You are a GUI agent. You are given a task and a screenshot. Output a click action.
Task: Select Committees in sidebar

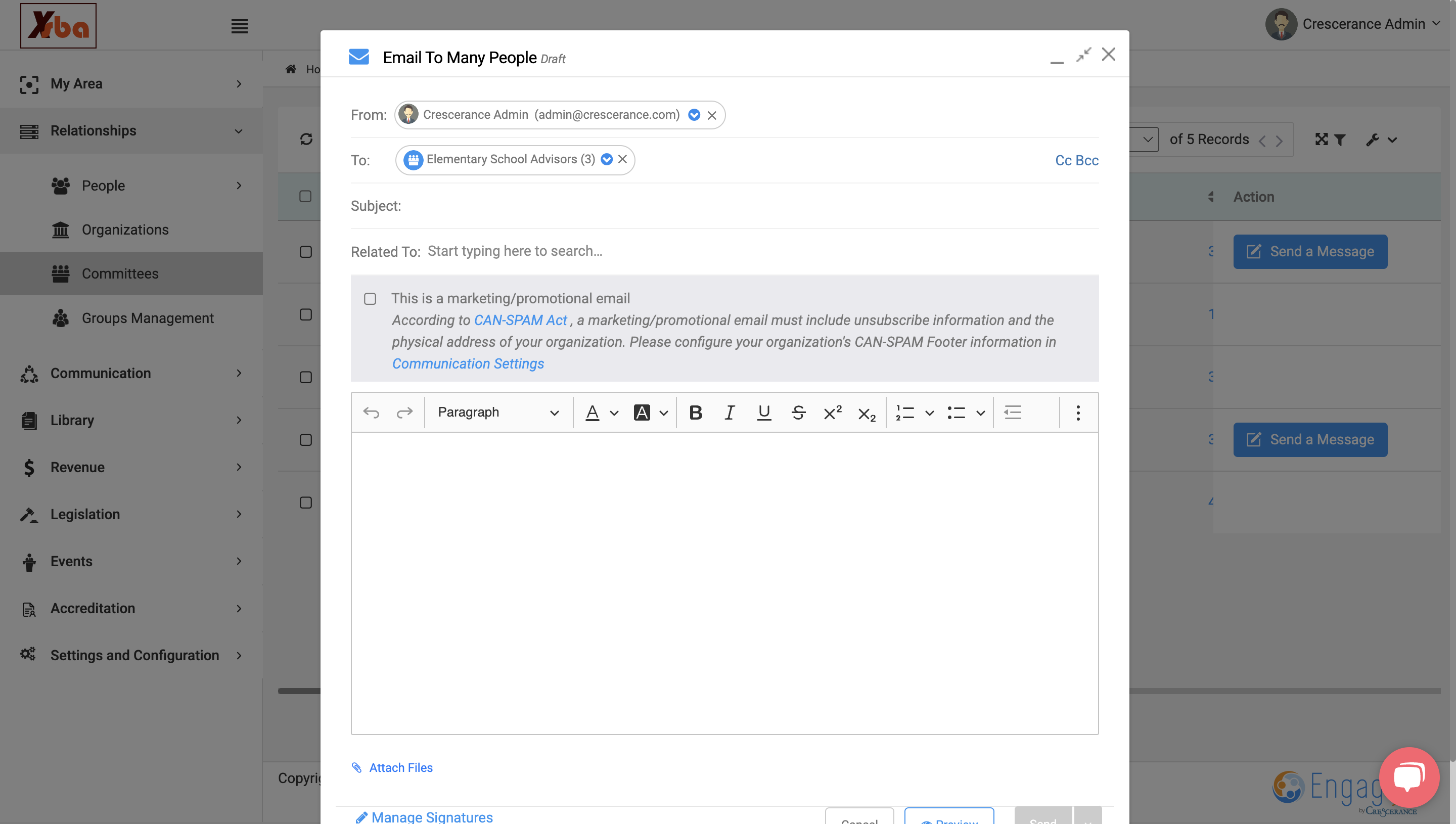pyautogui.click(x=131, y=273)
